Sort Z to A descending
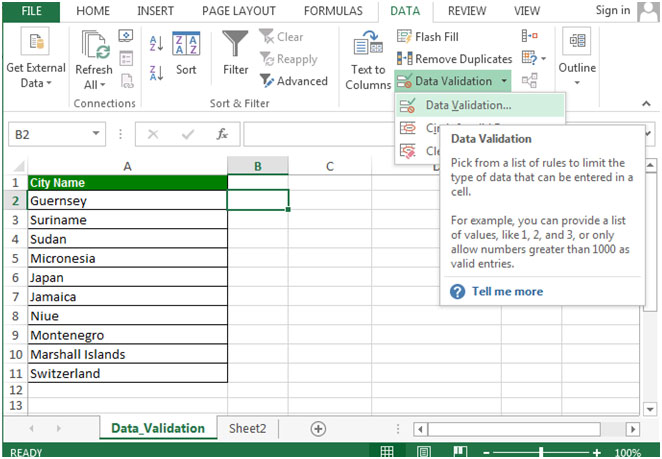 coord(156,73)
